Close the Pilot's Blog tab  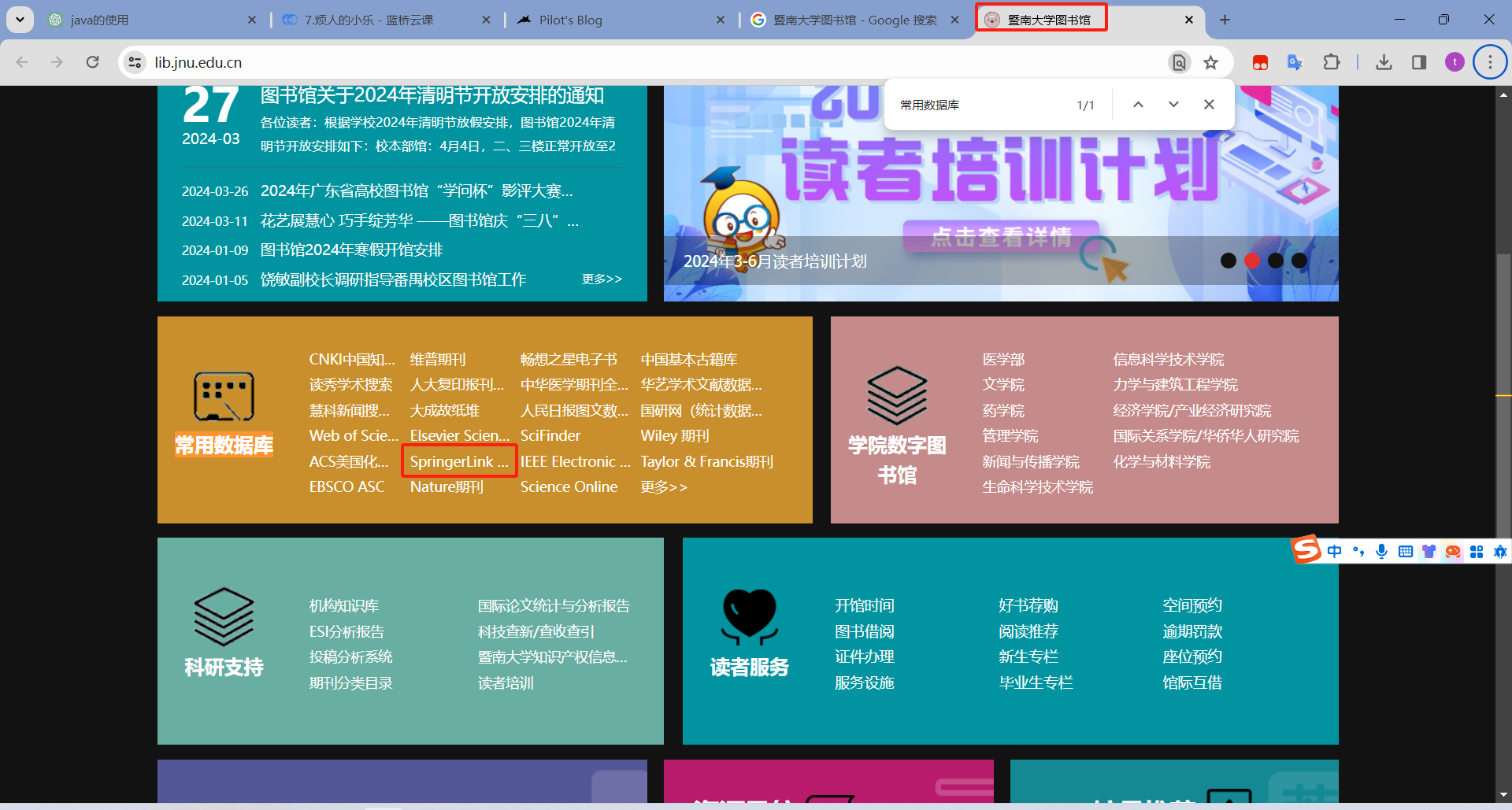click(721, 20)
